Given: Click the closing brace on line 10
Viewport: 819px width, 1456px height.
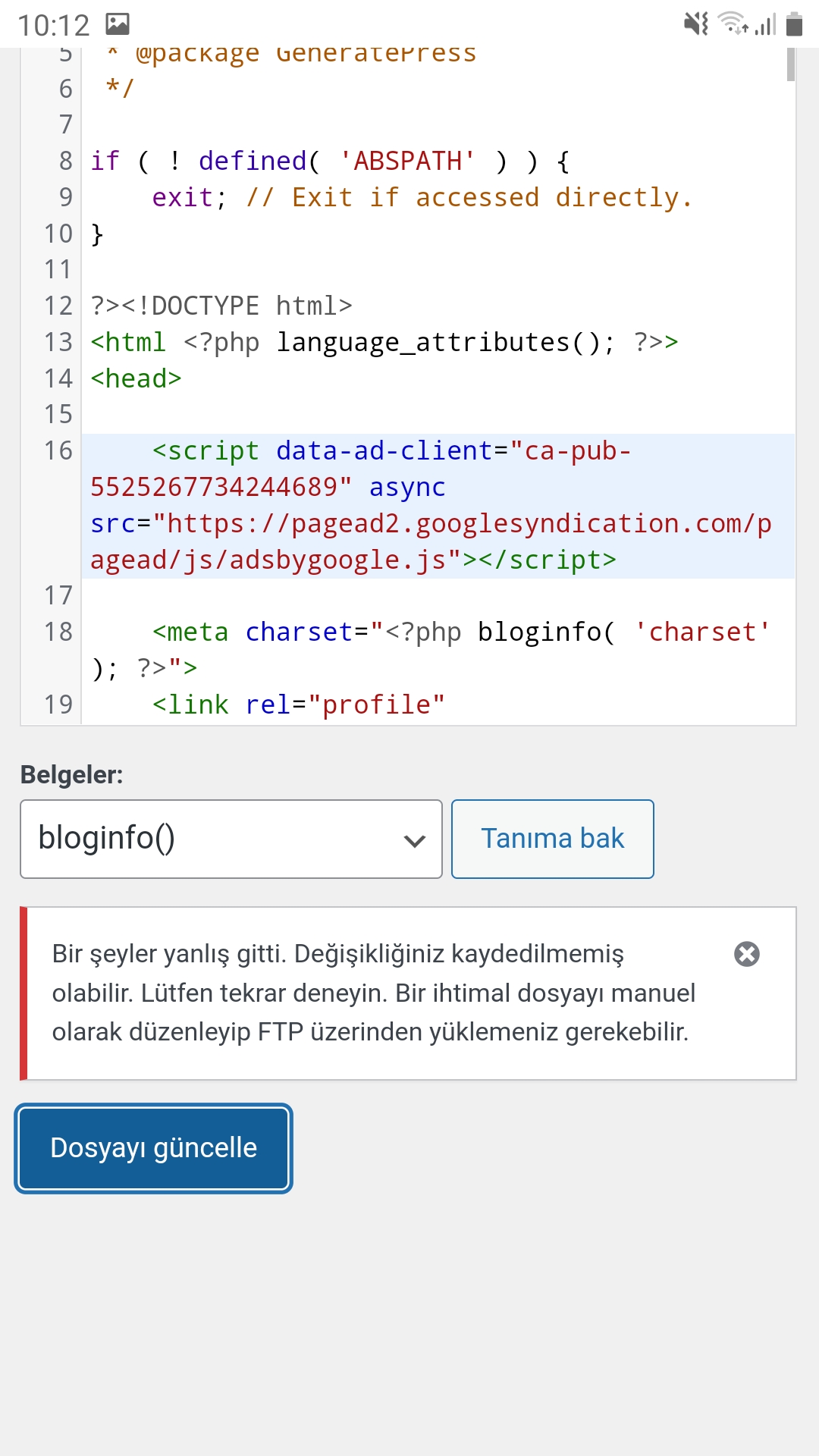Looking at the screenshot, I should pyautogui.click(x=97, y=234).
